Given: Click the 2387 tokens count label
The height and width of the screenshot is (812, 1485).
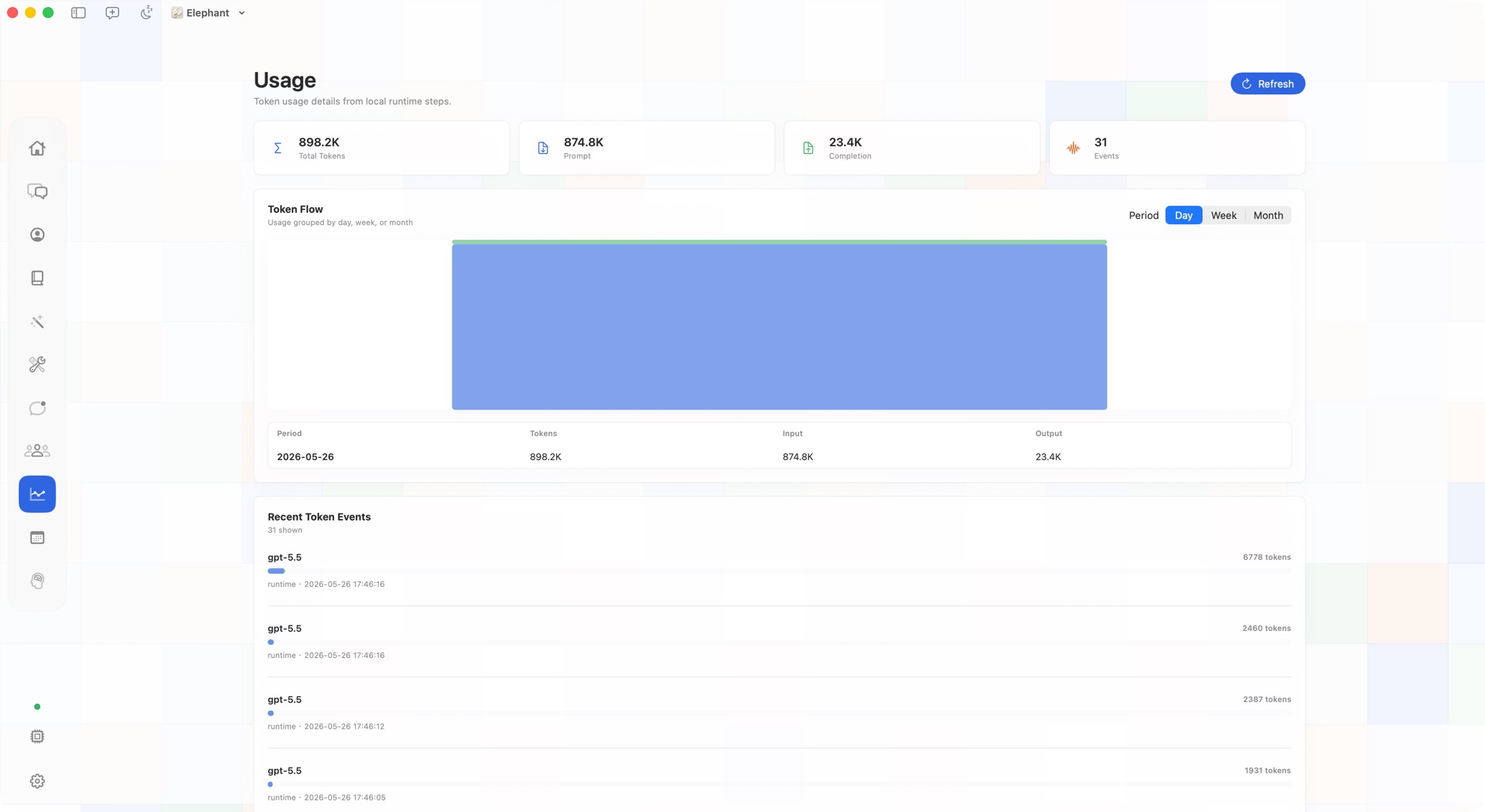Looking at the screenshot, I should pos(1266,700).
